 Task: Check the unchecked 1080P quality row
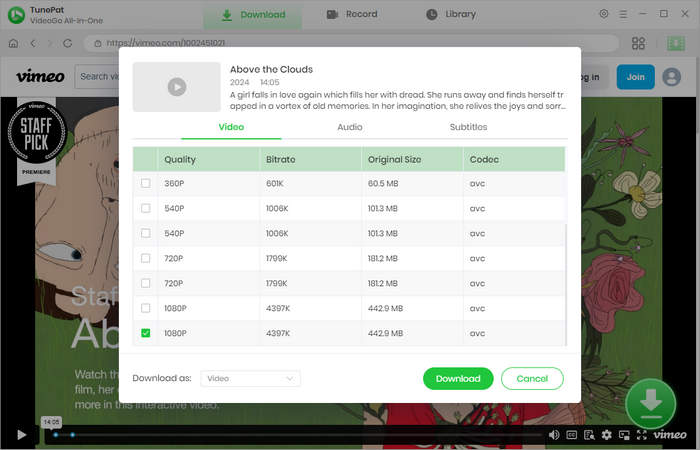tap(146, 308)
